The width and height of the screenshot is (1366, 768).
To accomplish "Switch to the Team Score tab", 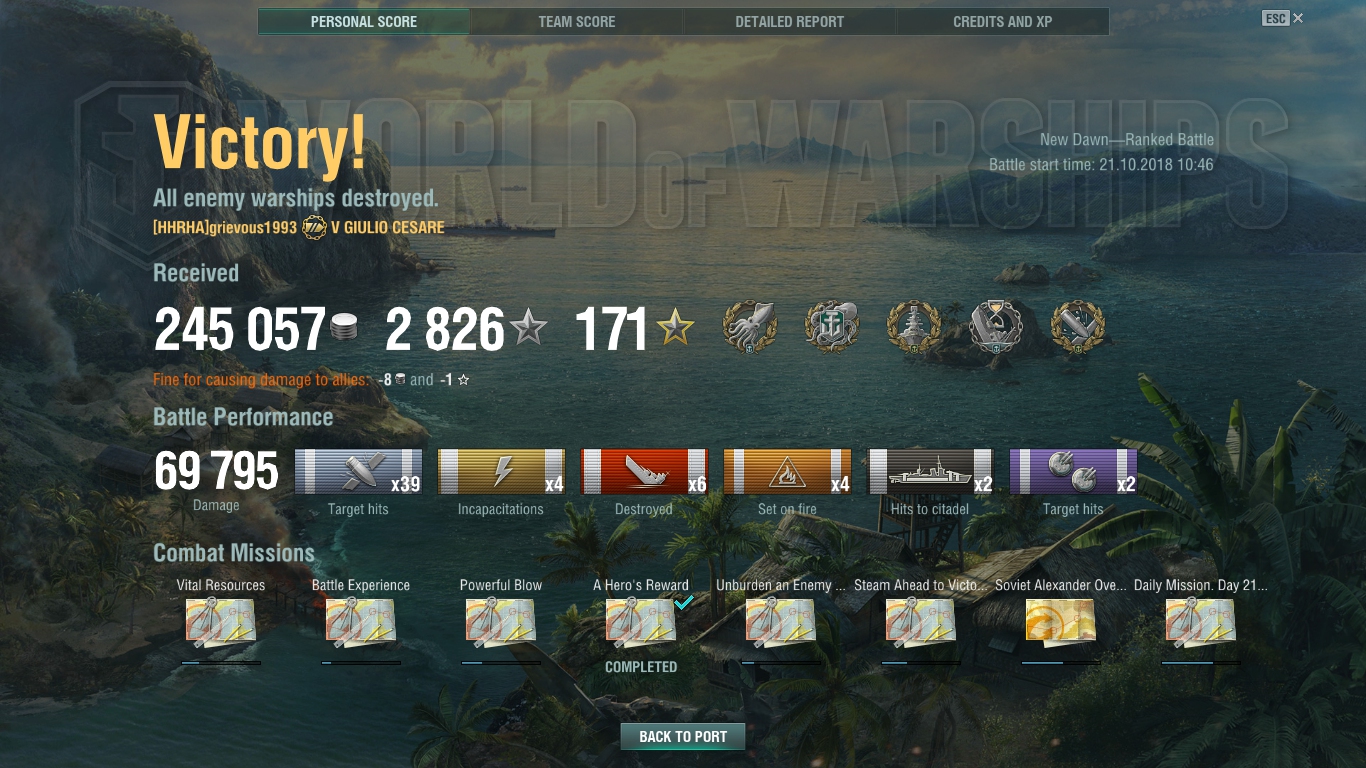I will point(577,21).
